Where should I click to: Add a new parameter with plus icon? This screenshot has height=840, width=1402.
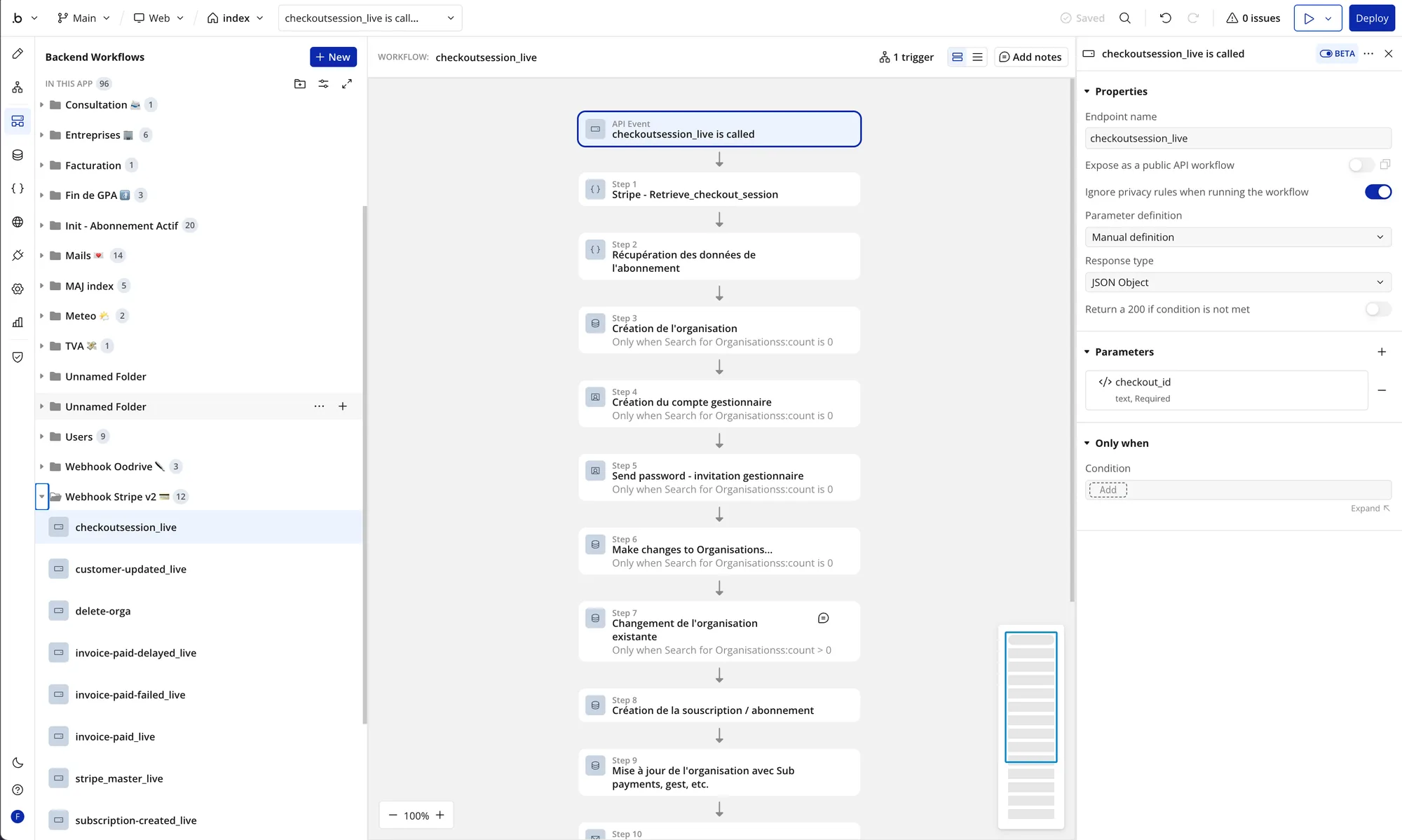(1382, 352)
